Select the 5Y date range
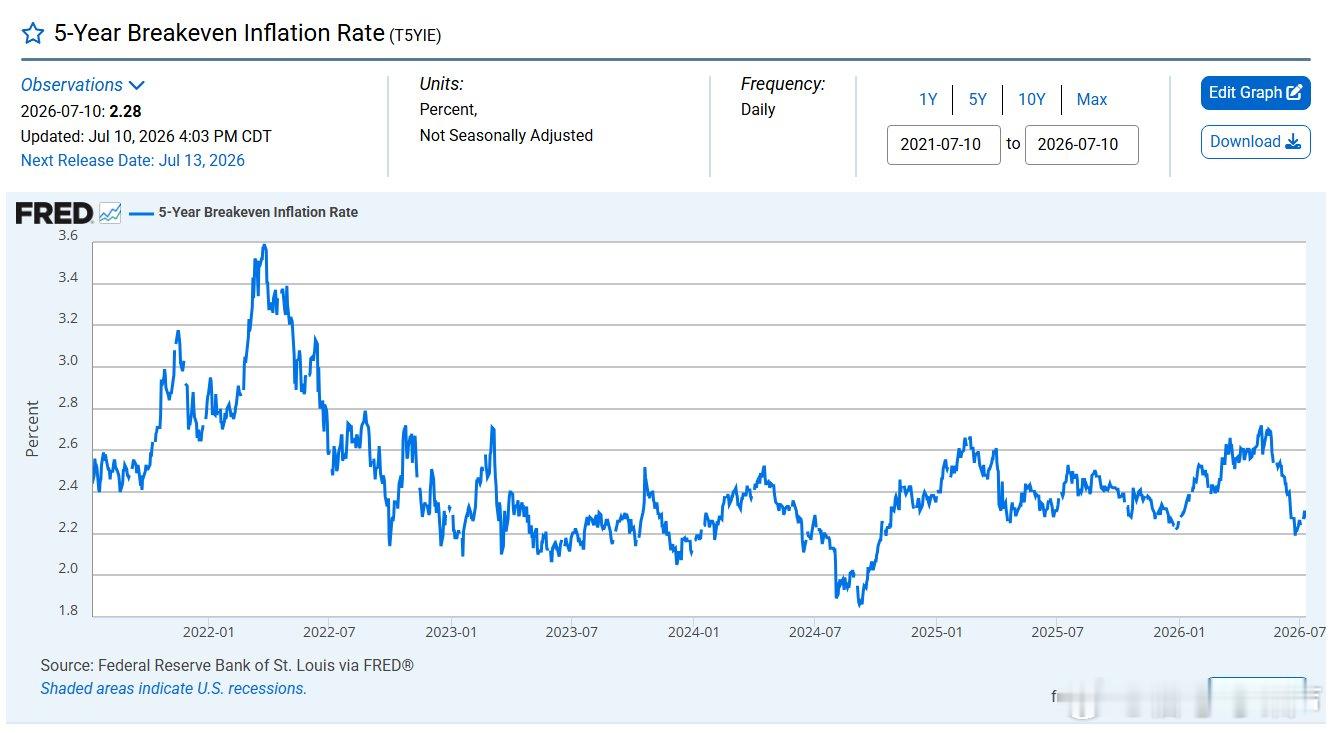 click(x=977, y=99)
